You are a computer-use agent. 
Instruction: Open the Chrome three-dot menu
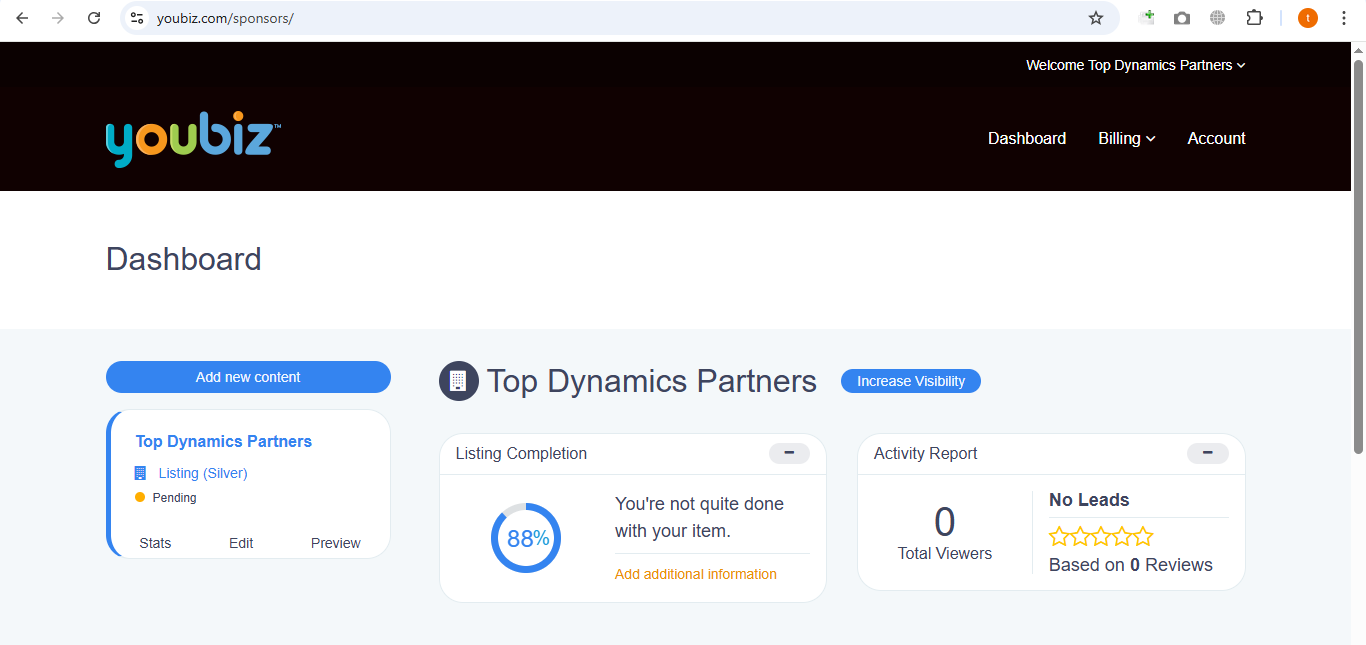point(1344,18)
